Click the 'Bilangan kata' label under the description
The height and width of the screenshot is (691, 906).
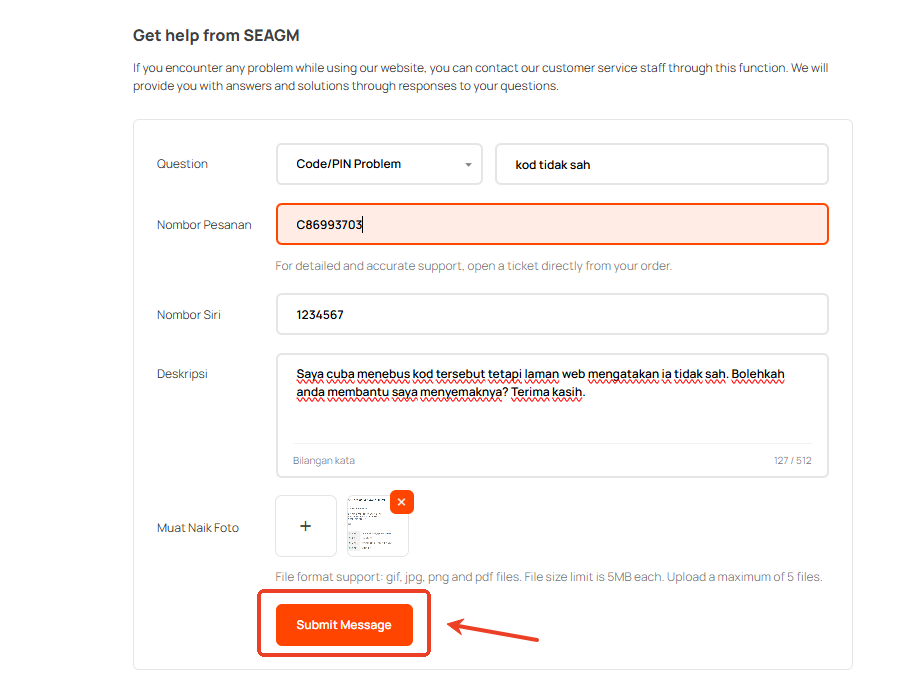[323, 461]
